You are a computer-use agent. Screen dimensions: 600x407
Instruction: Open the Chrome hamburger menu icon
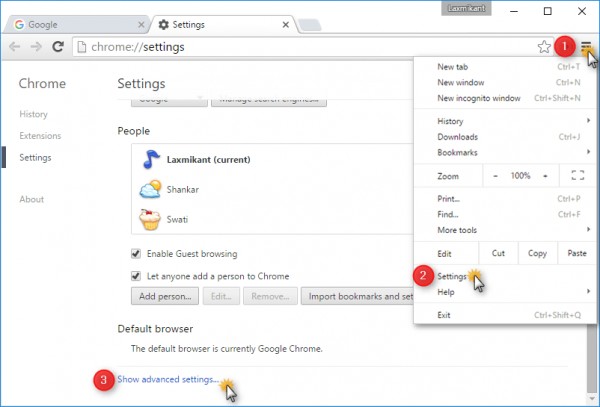tap(586, 47)
